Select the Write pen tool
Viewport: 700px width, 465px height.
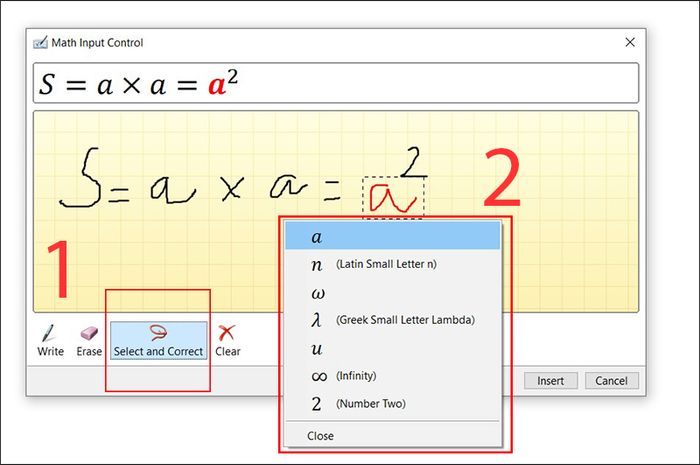(x=50, y=340)
